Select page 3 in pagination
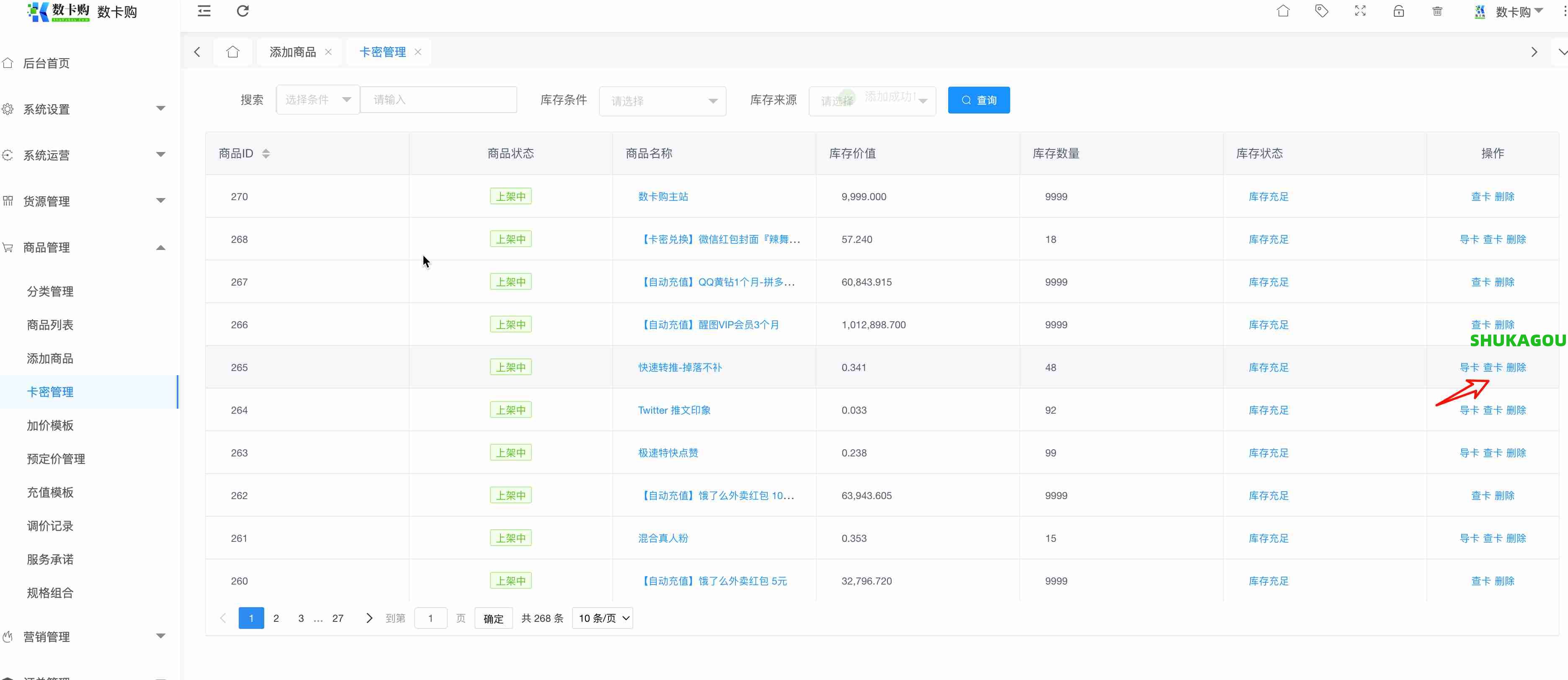Image resolution: width=1568 pixels, height=680 pixels. tap(301, 617)
